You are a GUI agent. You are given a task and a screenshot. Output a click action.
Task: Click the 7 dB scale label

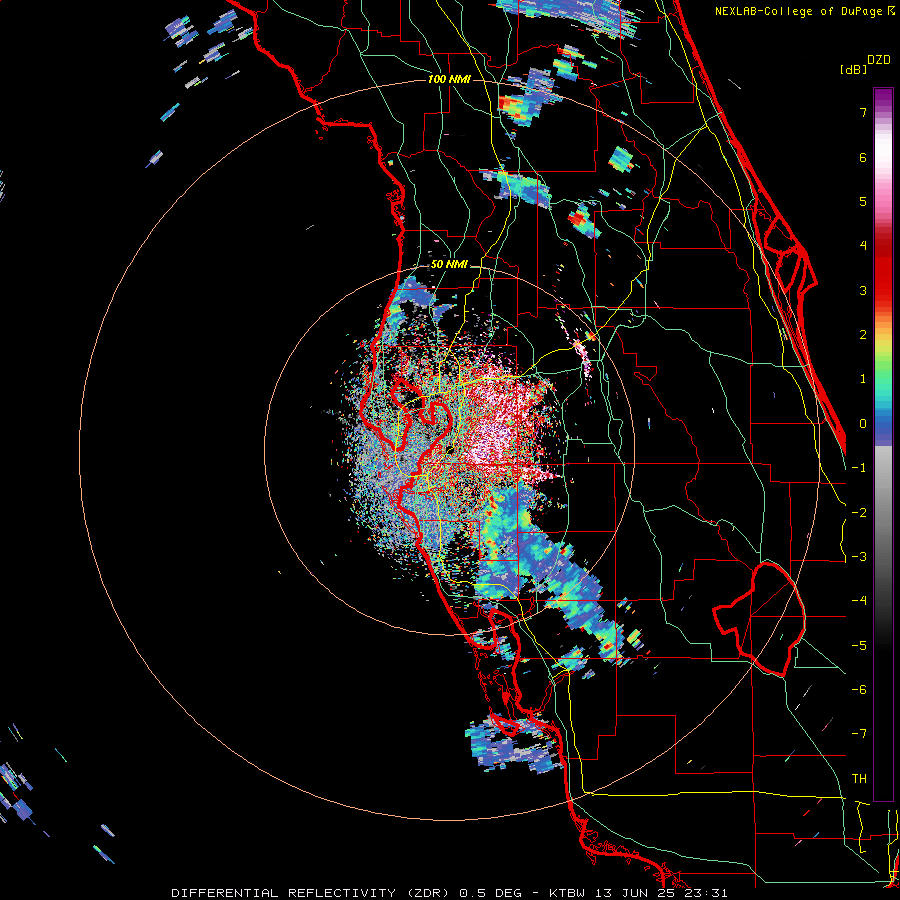[863, 112]
